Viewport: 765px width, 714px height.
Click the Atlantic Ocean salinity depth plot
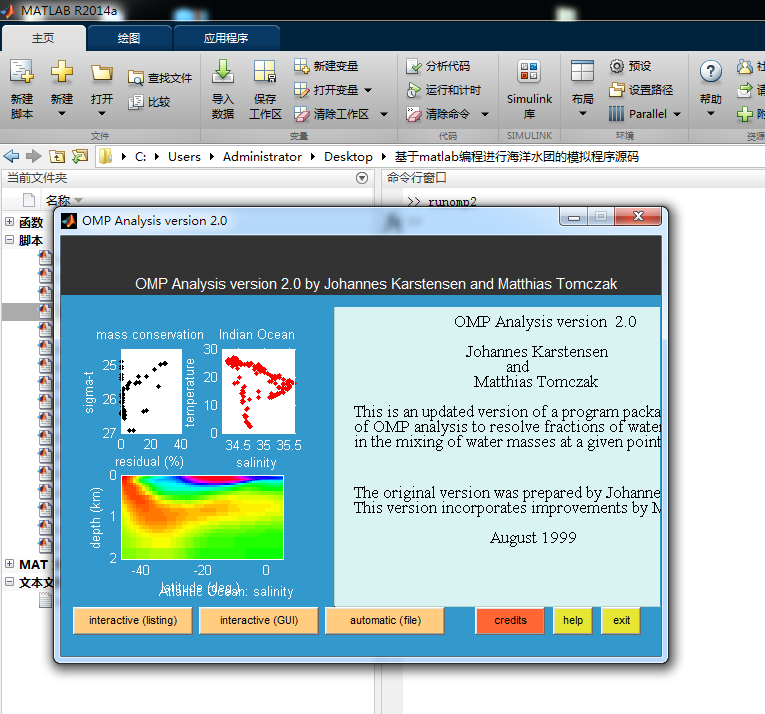point(202,518)
